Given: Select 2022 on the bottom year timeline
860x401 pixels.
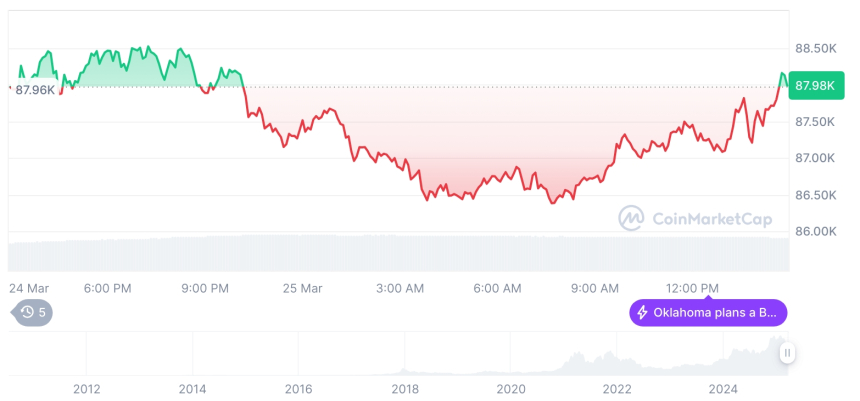Looking at the screenshot, I should (616, 389).
